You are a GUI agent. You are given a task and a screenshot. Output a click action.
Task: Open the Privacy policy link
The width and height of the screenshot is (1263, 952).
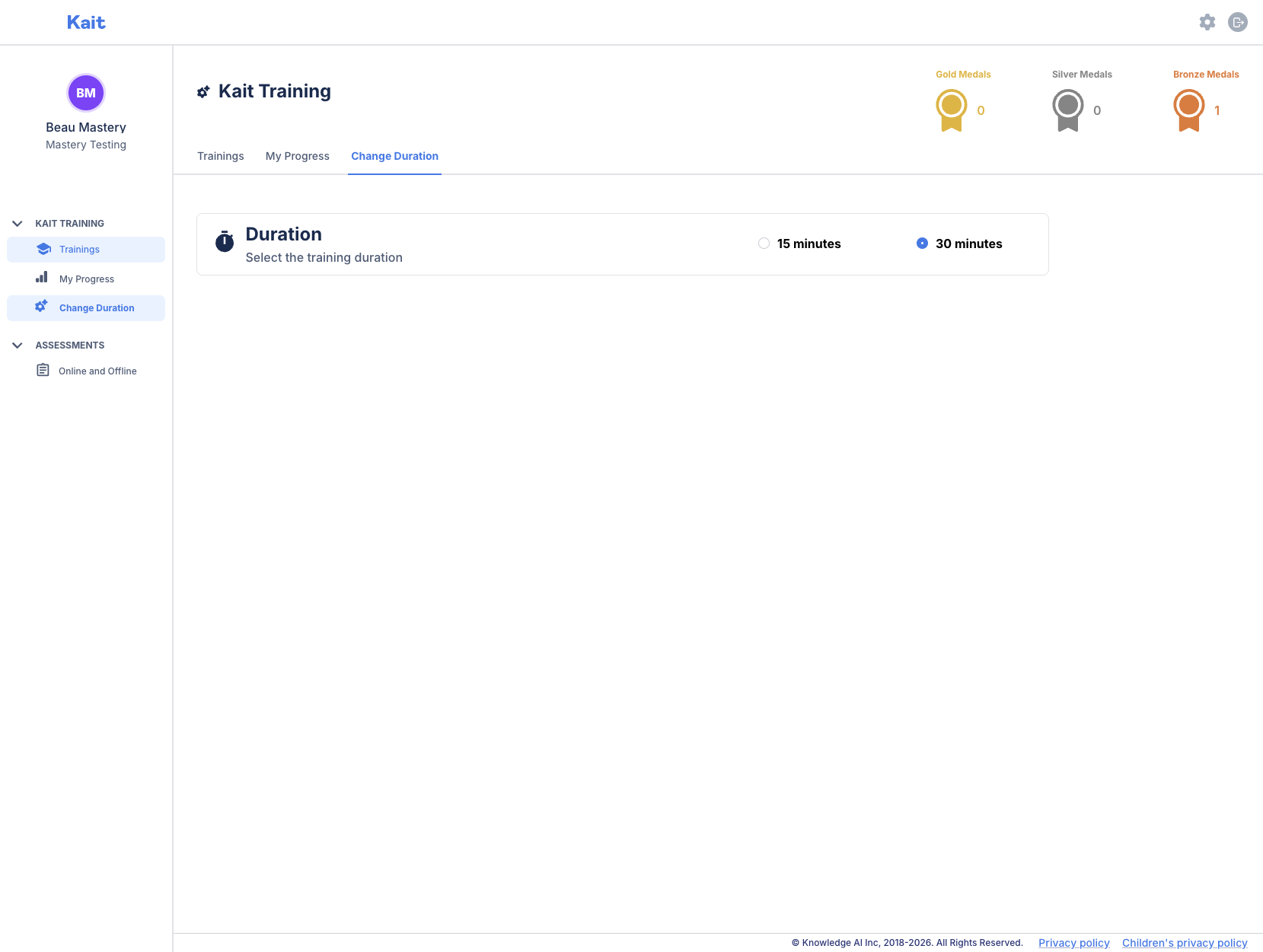(1074, 943)
